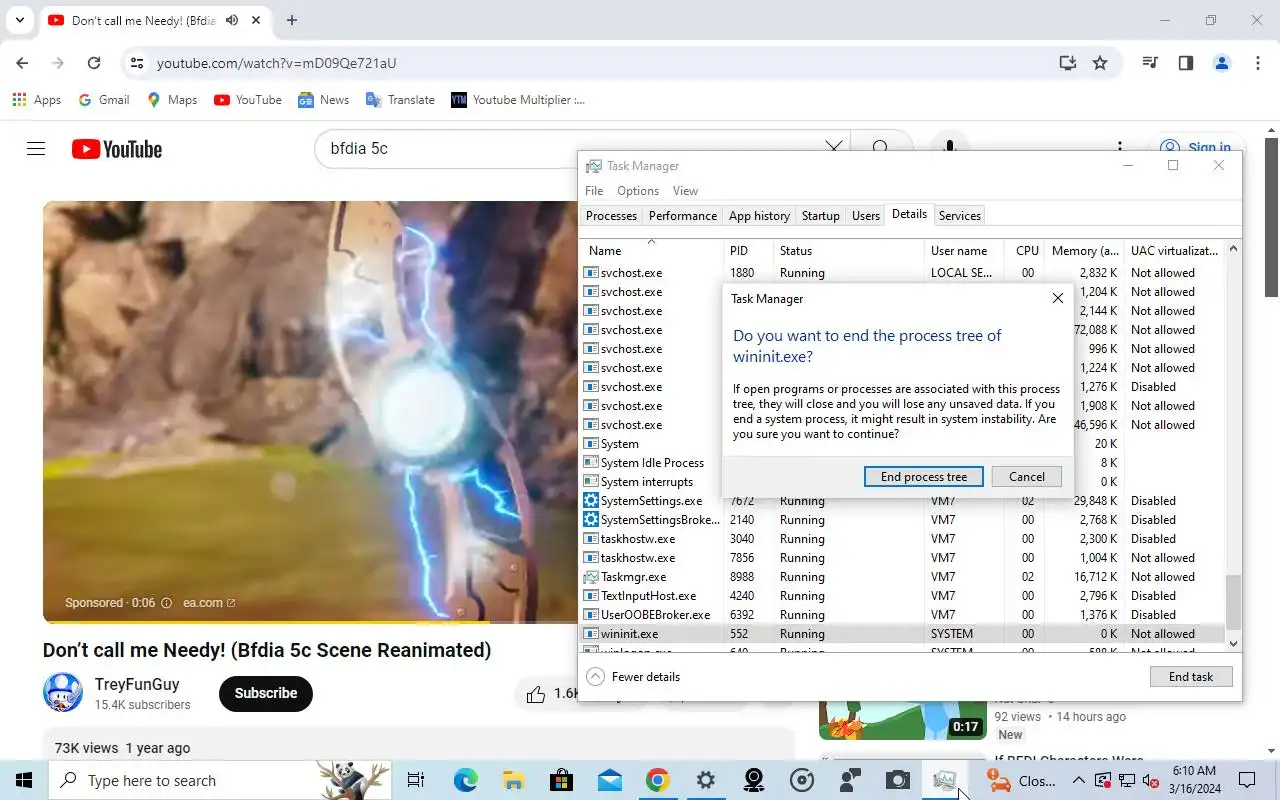Viewport: 1280px width, 800px height.
Task: Open the notification center icon
Action: (1247, 780)
